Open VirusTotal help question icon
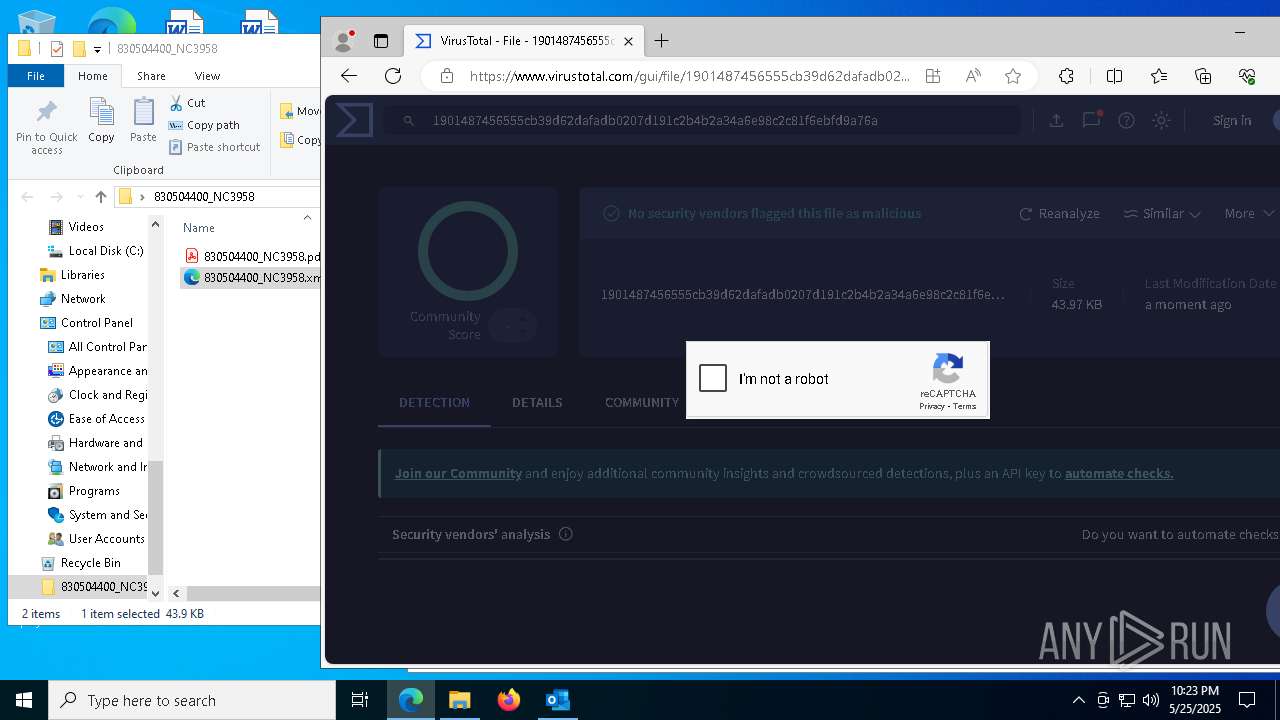This screenshot has width=1280, height=720. 1126,120
